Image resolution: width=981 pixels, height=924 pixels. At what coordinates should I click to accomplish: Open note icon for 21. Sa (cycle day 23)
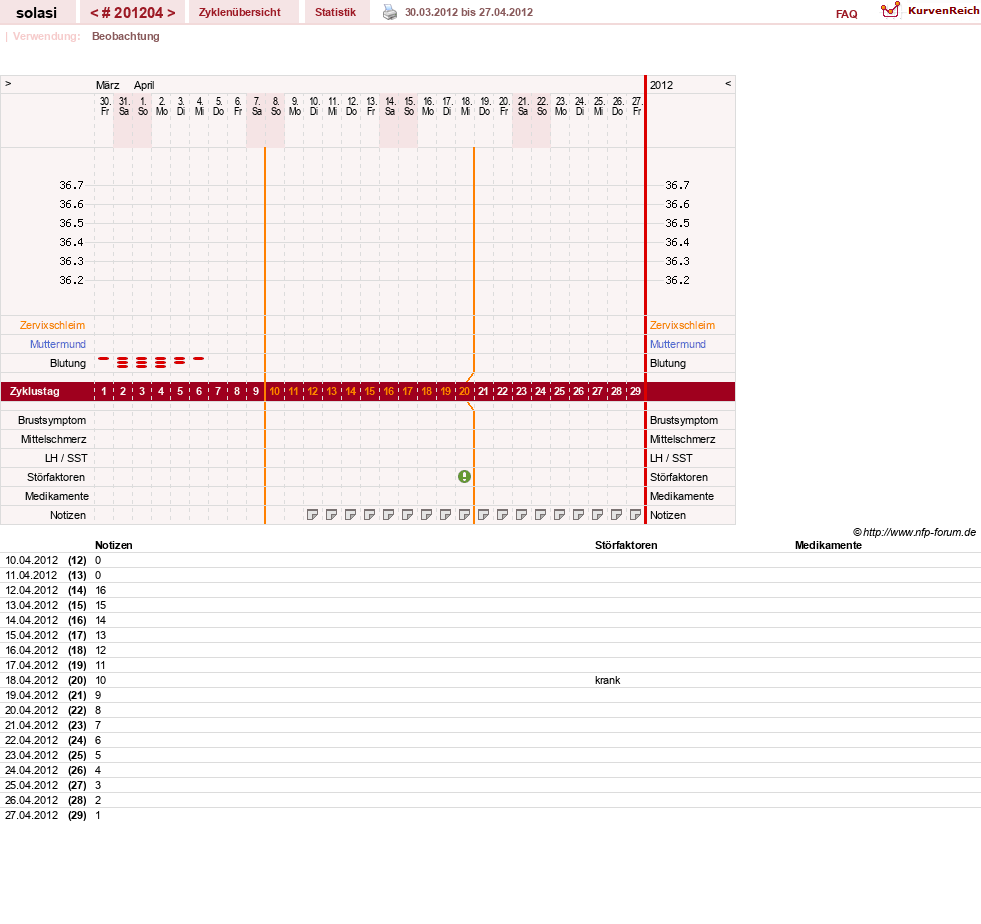point(521,515)
